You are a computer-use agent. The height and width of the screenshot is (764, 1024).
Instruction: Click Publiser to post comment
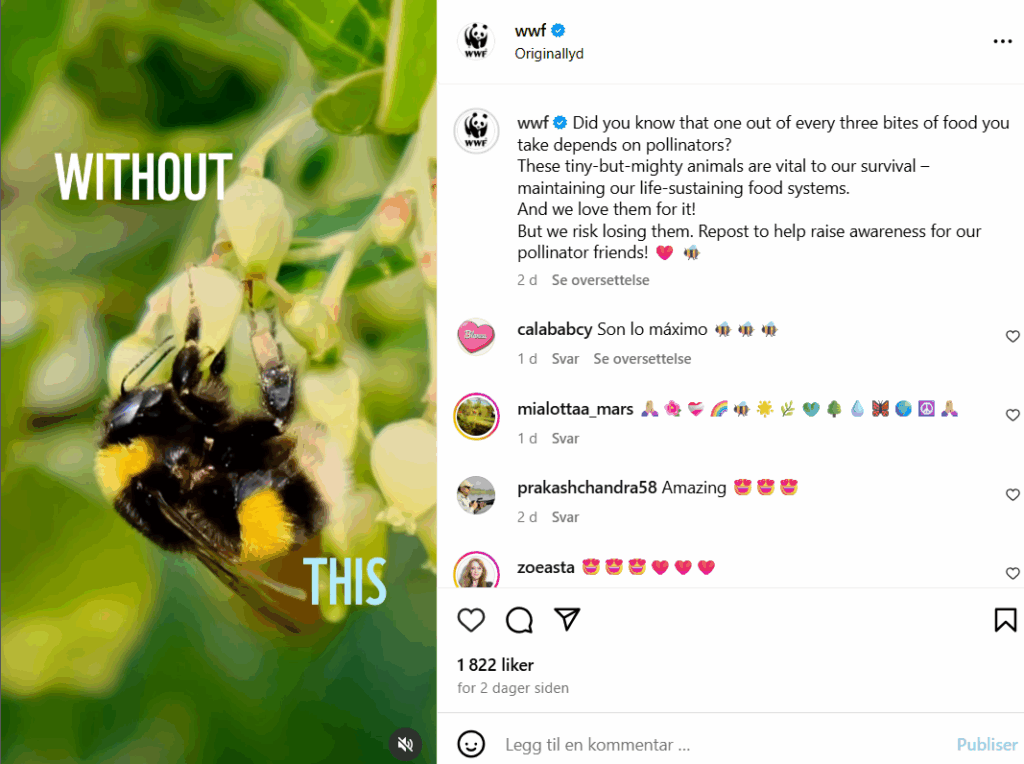(986, 744)
